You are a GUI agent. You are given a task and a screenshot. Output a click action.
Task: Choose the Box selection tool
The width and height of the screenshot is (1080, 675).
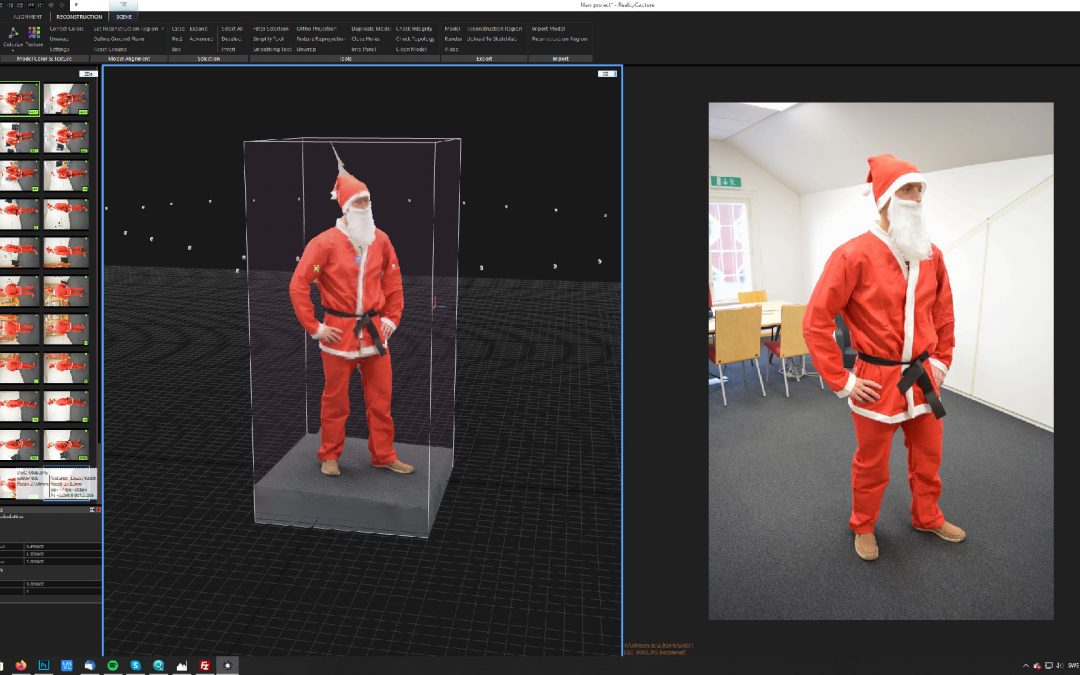[x=176, y=50]
